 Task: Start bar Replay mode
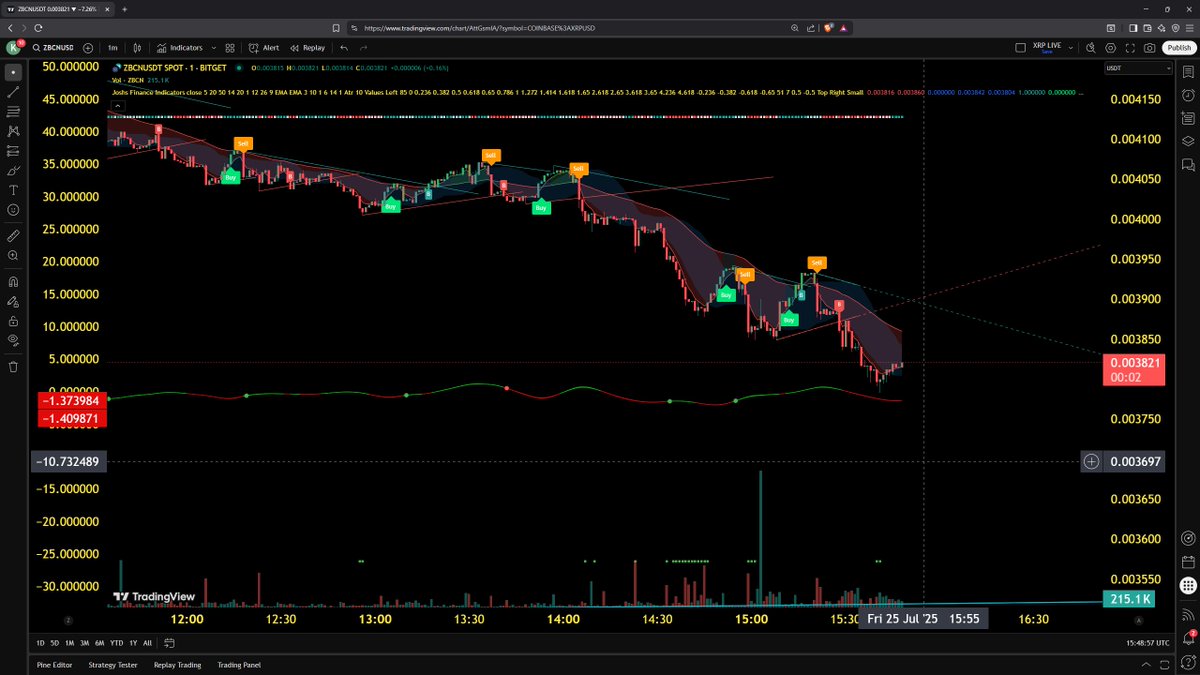pyautogui.click(x=308, y=47)
